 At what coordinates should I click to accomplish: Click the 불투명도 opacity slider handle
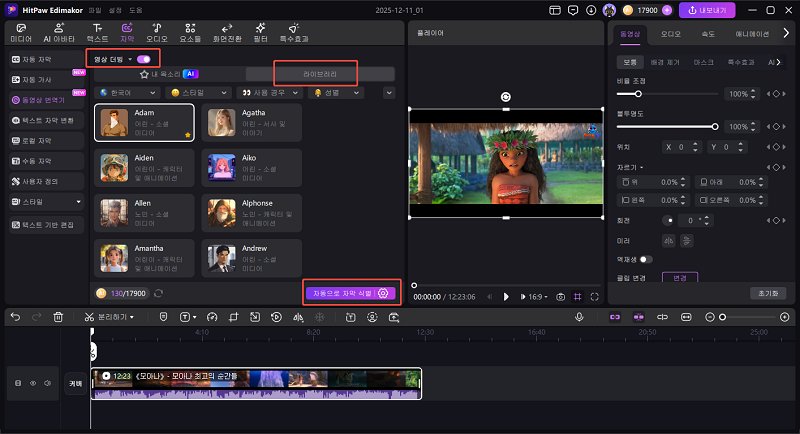(715, 126)
